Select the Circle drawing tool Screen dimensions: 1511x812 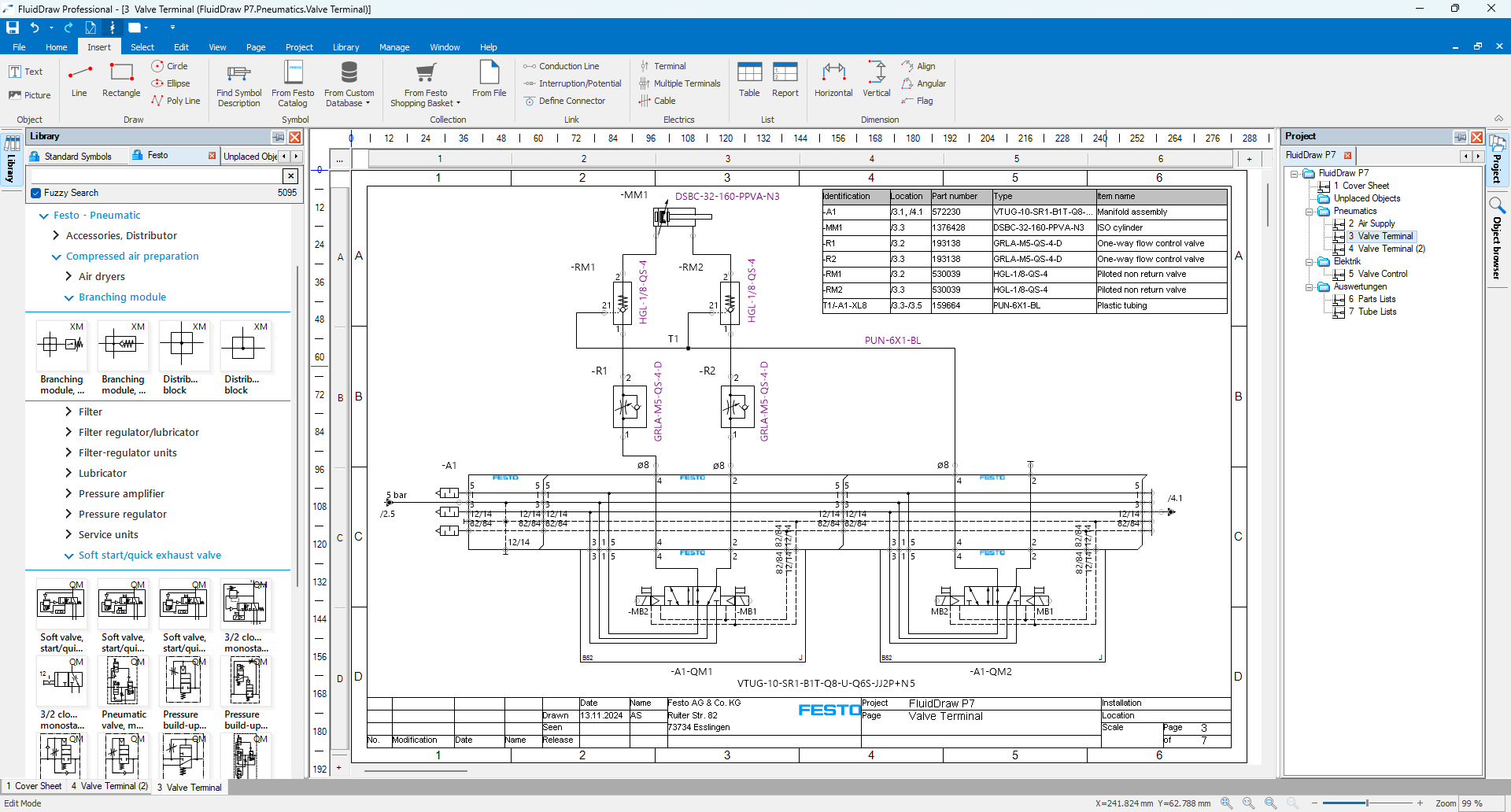click(x=170, y=65)
